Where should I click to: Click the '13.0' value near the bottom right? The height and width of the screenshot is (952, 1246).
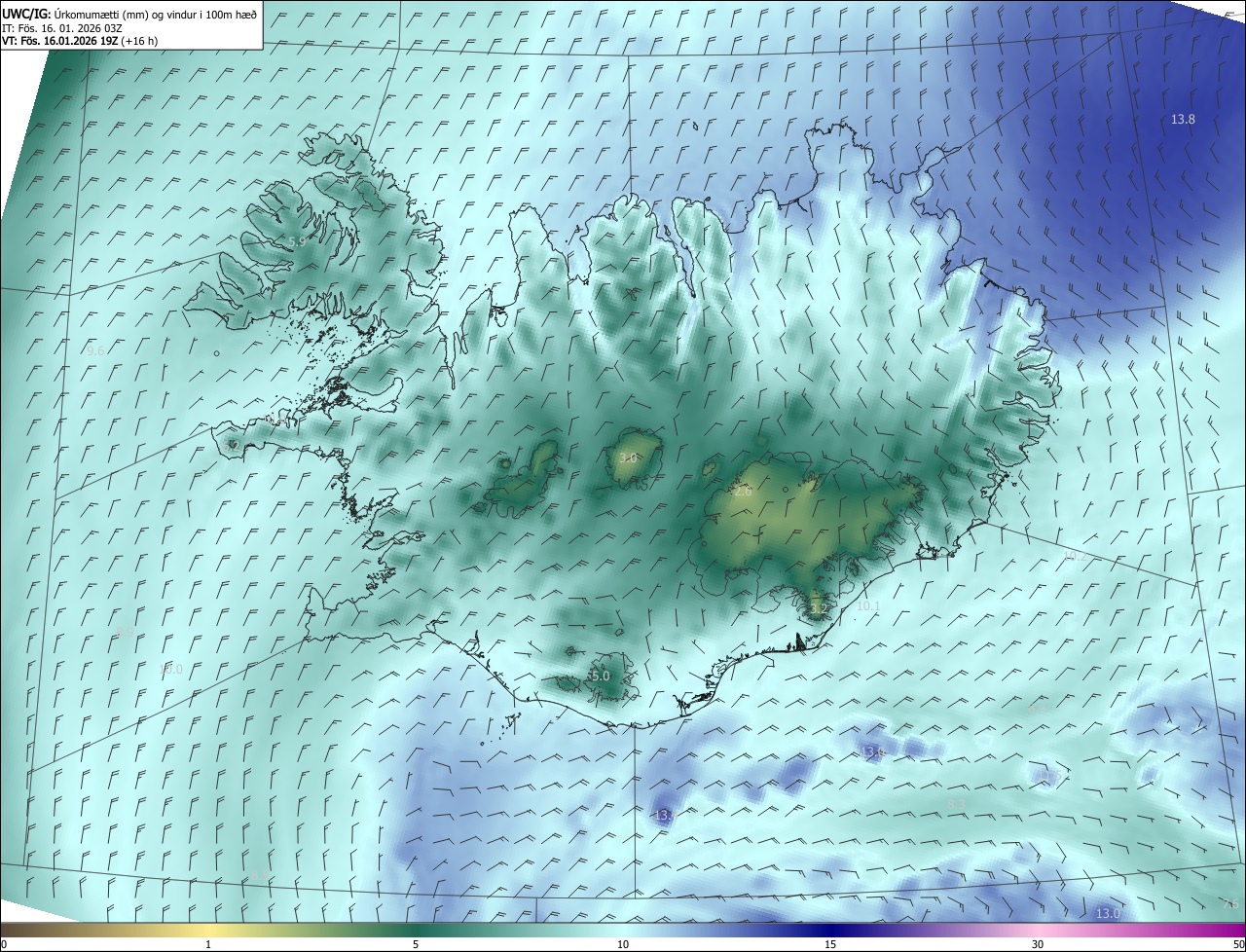1108,913
